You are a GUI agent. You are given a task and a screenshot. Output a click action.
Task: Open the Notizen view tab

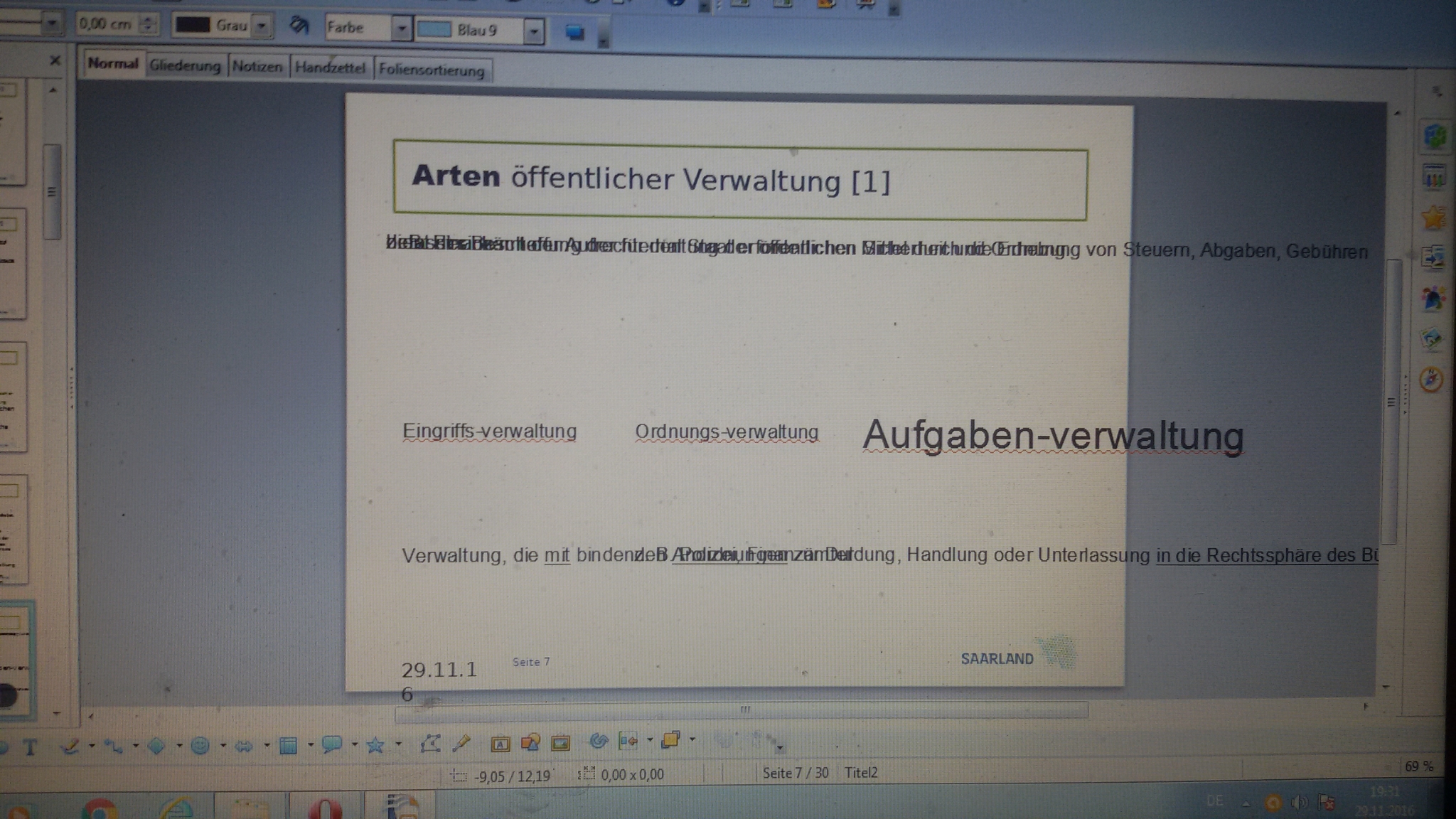(257, 67)
